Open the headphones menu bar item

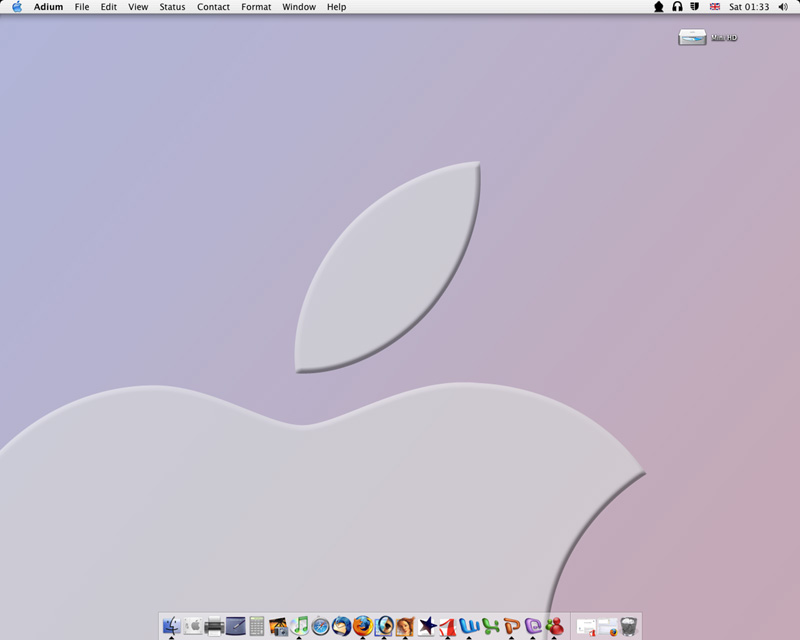coord(677,7)
